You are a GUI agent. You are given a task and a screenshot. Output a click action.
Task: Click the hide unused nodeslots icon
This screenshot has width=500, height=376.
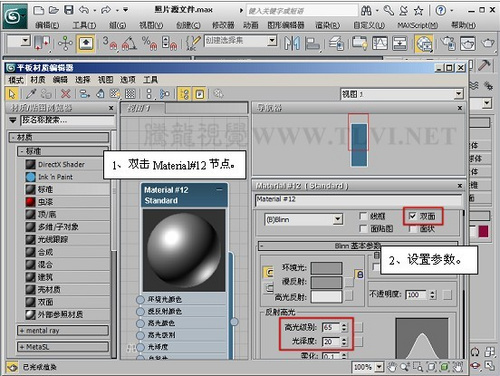[x=100, y=94]
